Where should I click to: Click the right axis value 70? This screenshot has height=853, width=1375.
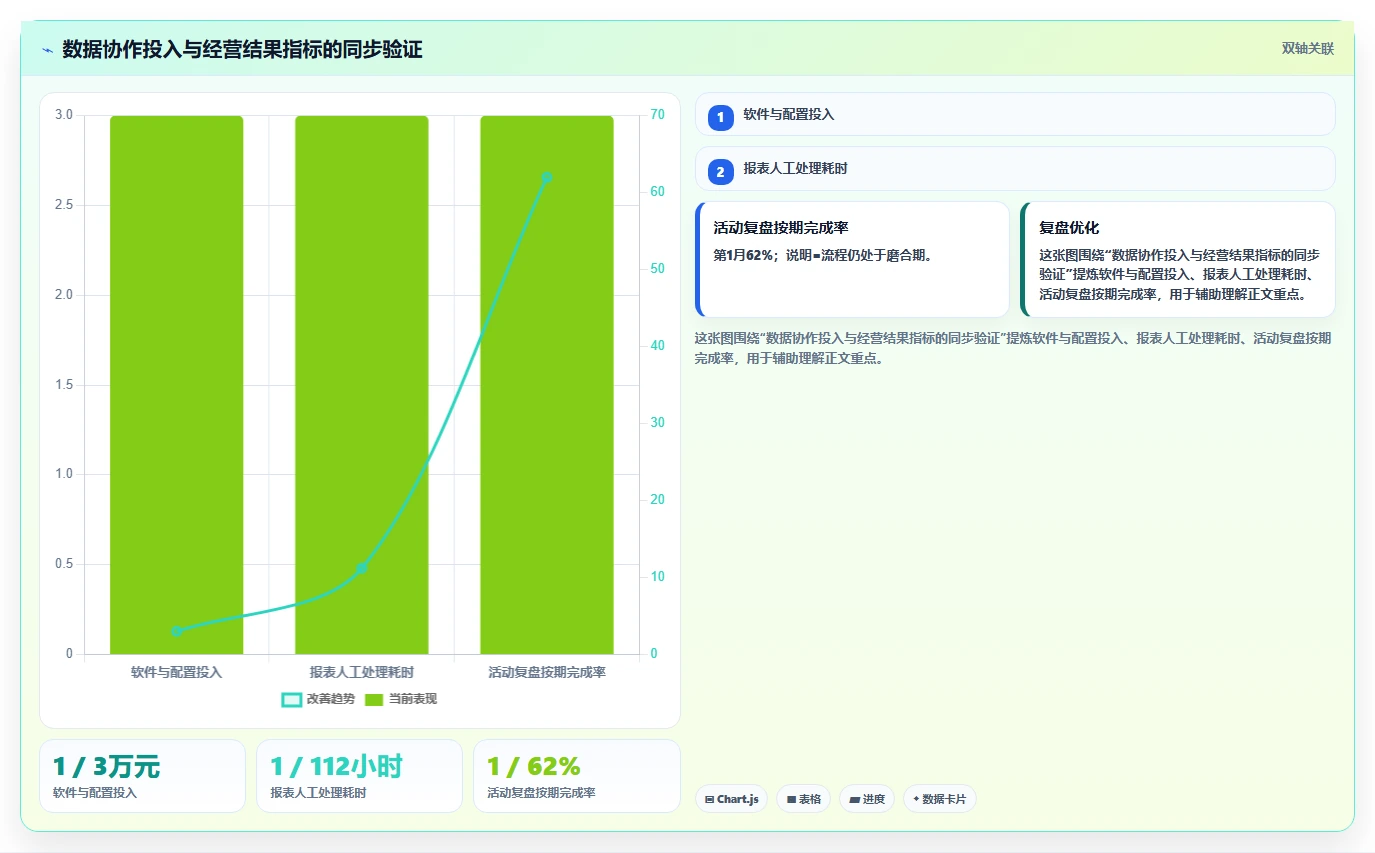click(657, 115)
